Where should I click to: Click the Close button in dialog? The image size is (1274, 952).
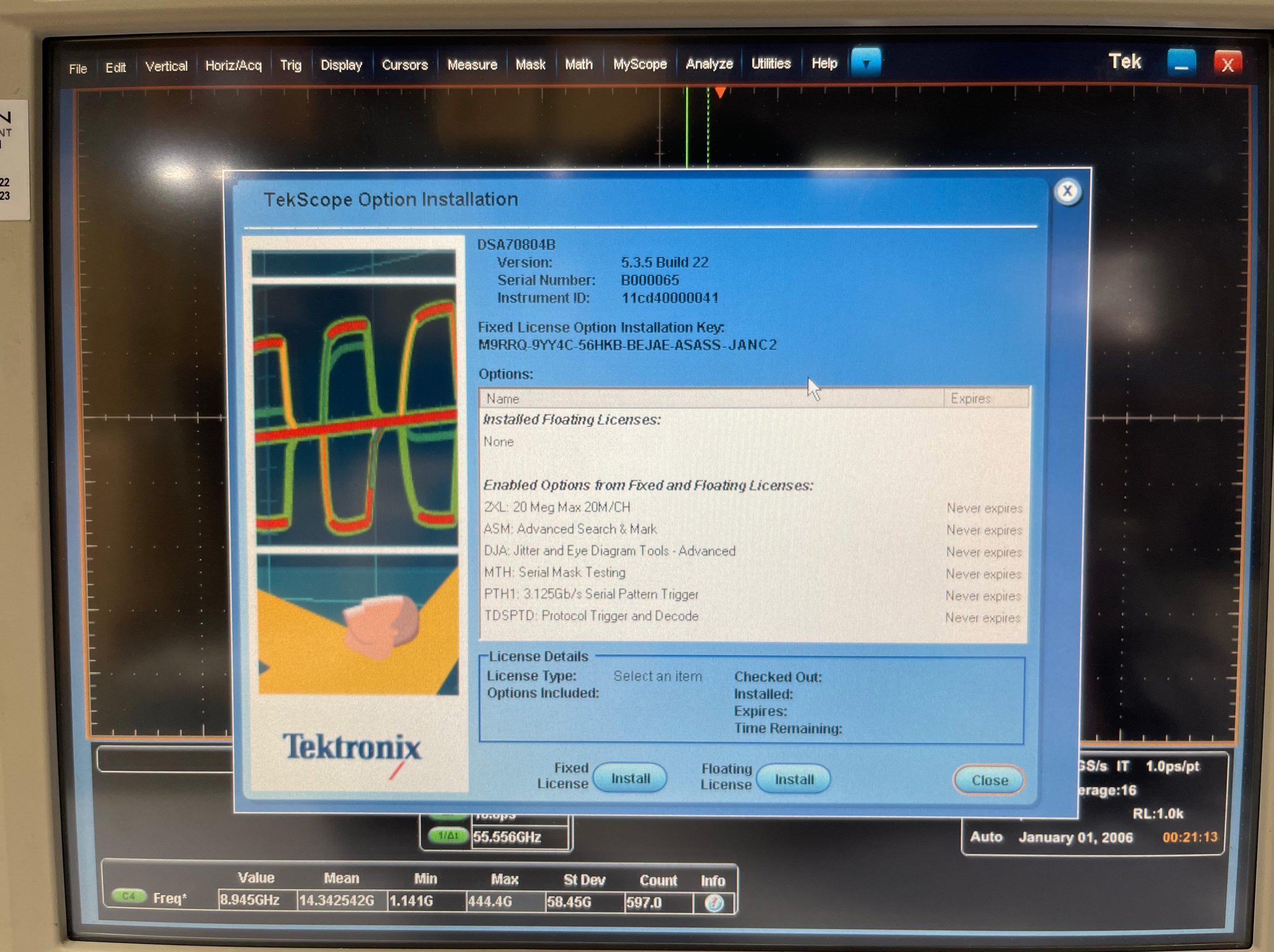click(x=989, y=780)
